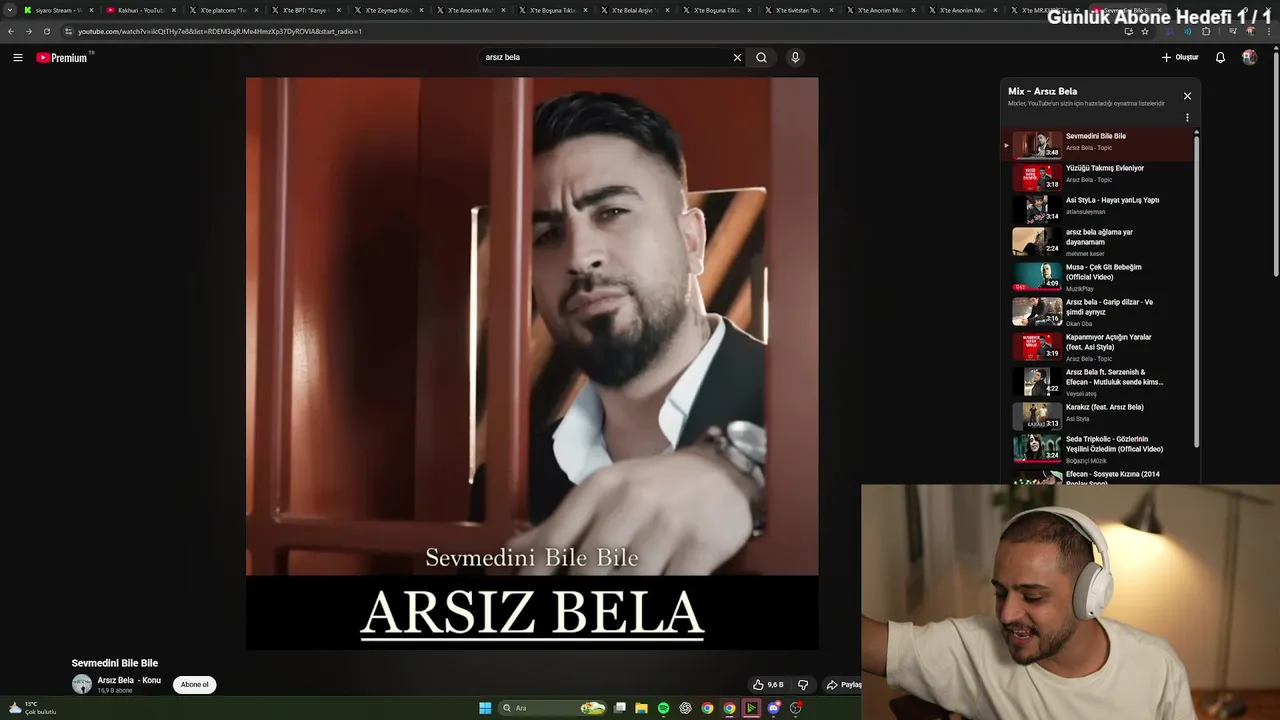
Task: Open the account avatar menu
Action: click(1249, 58)
